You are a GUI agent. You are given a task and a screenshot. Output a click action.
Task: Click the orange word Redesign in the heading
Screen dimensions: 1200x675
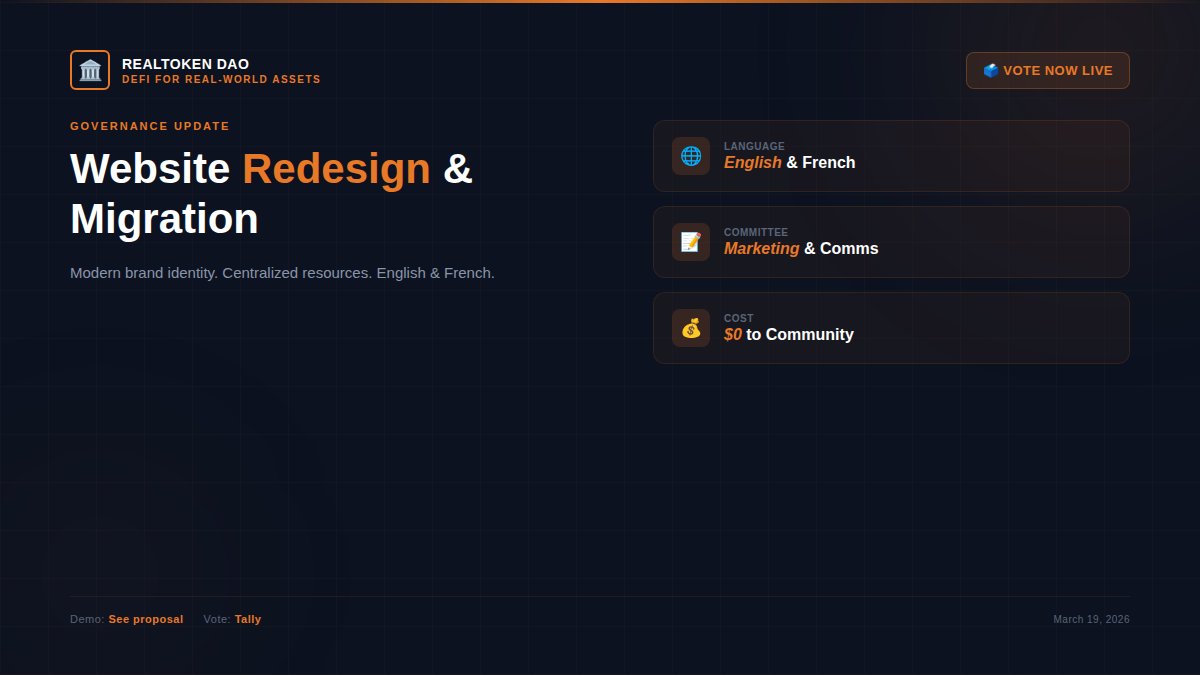pyautogui.click(x=337, y=168)
